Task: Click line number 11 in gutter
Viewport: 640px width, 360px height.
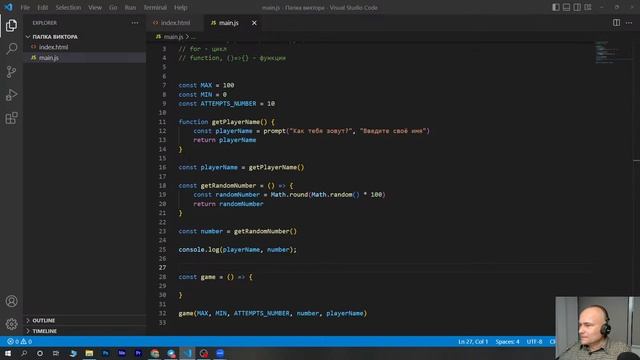Action: pos(162,122)
